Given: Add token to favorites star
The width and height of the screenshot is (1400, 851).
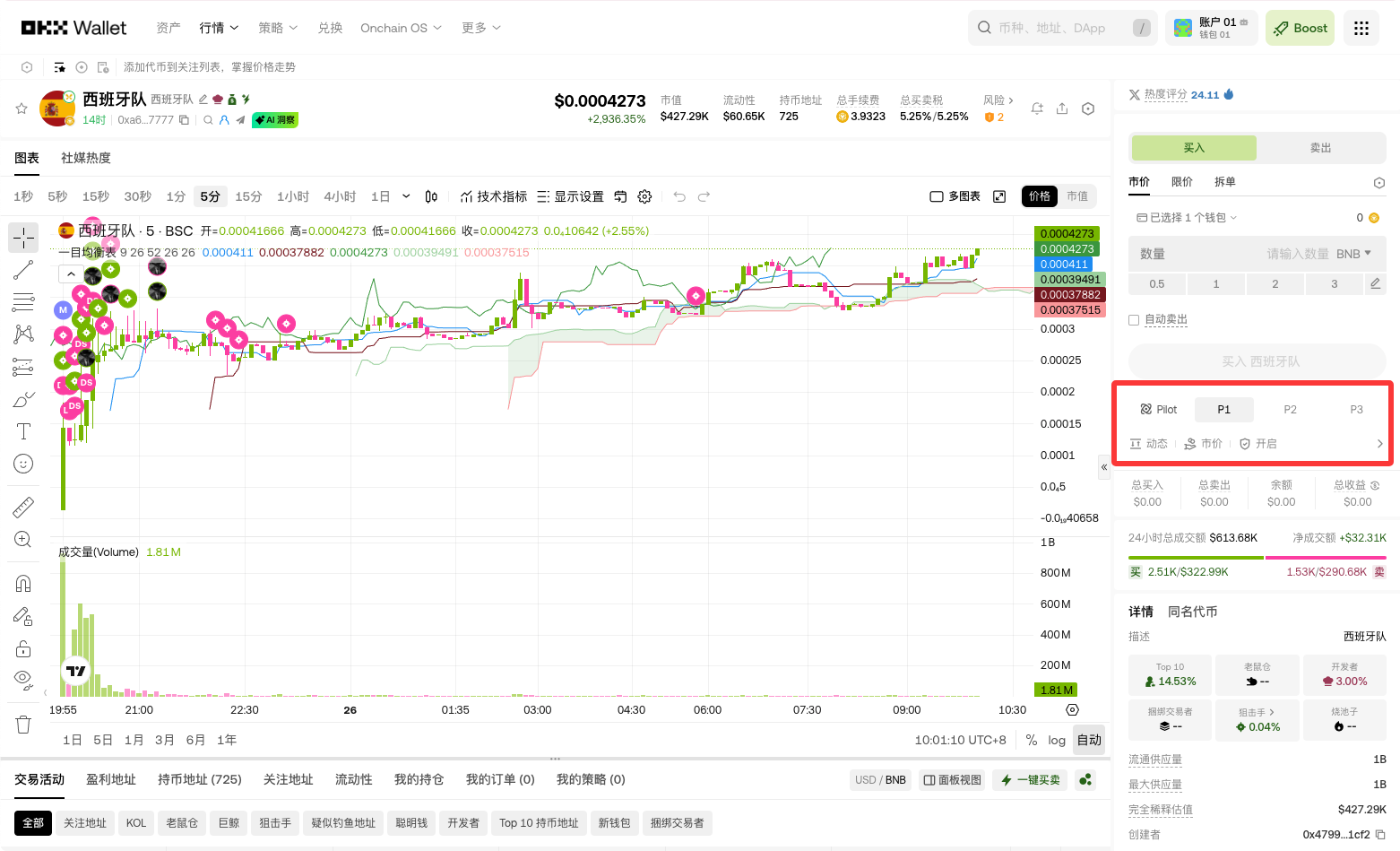Looking at the screenshot, I should 22,109.
